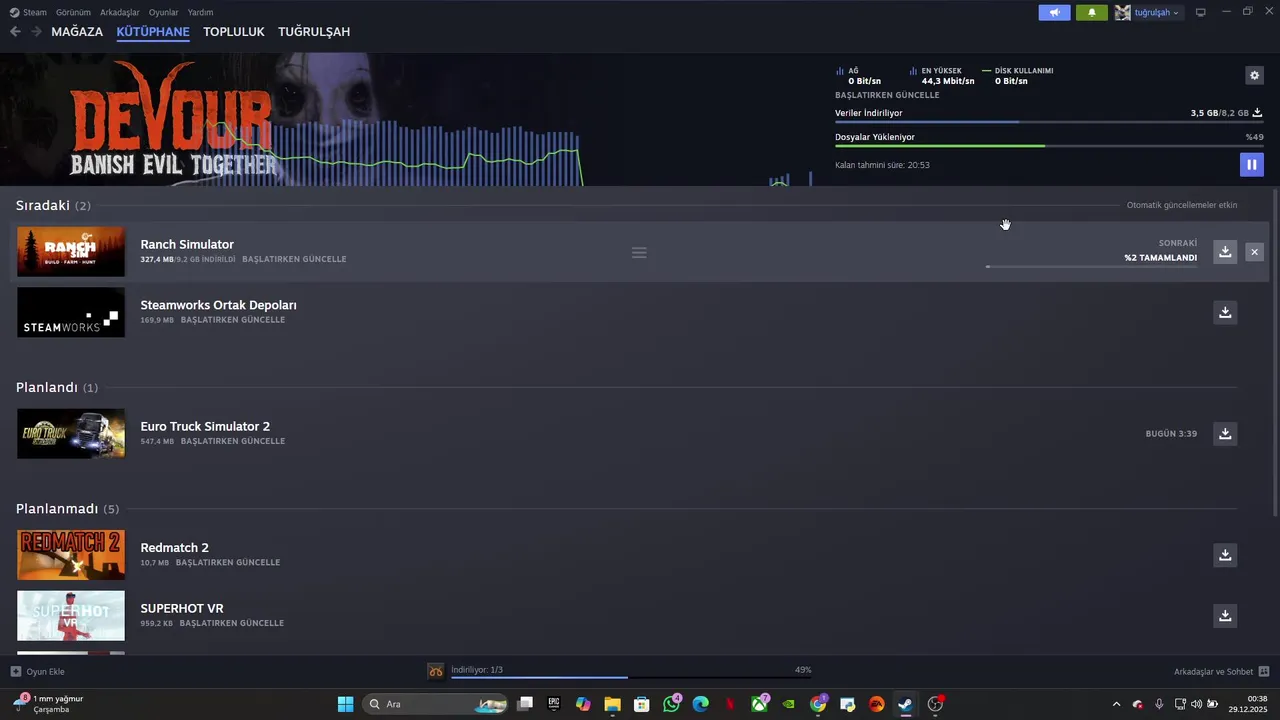Go forward with the right arrow

coord(36,32)
